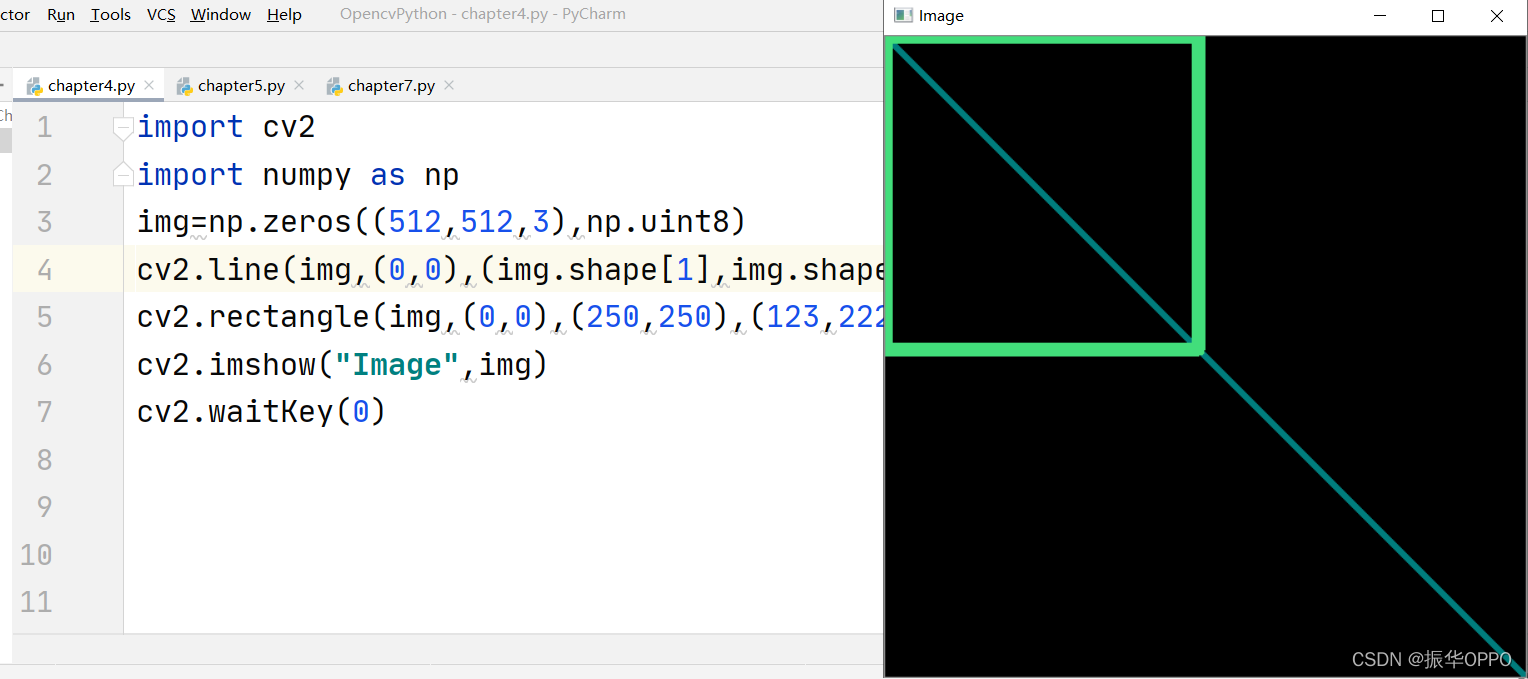Click the 'import numpy as np' line
Viewport: 1528px width, 679px height.
[x=298, y=175]
